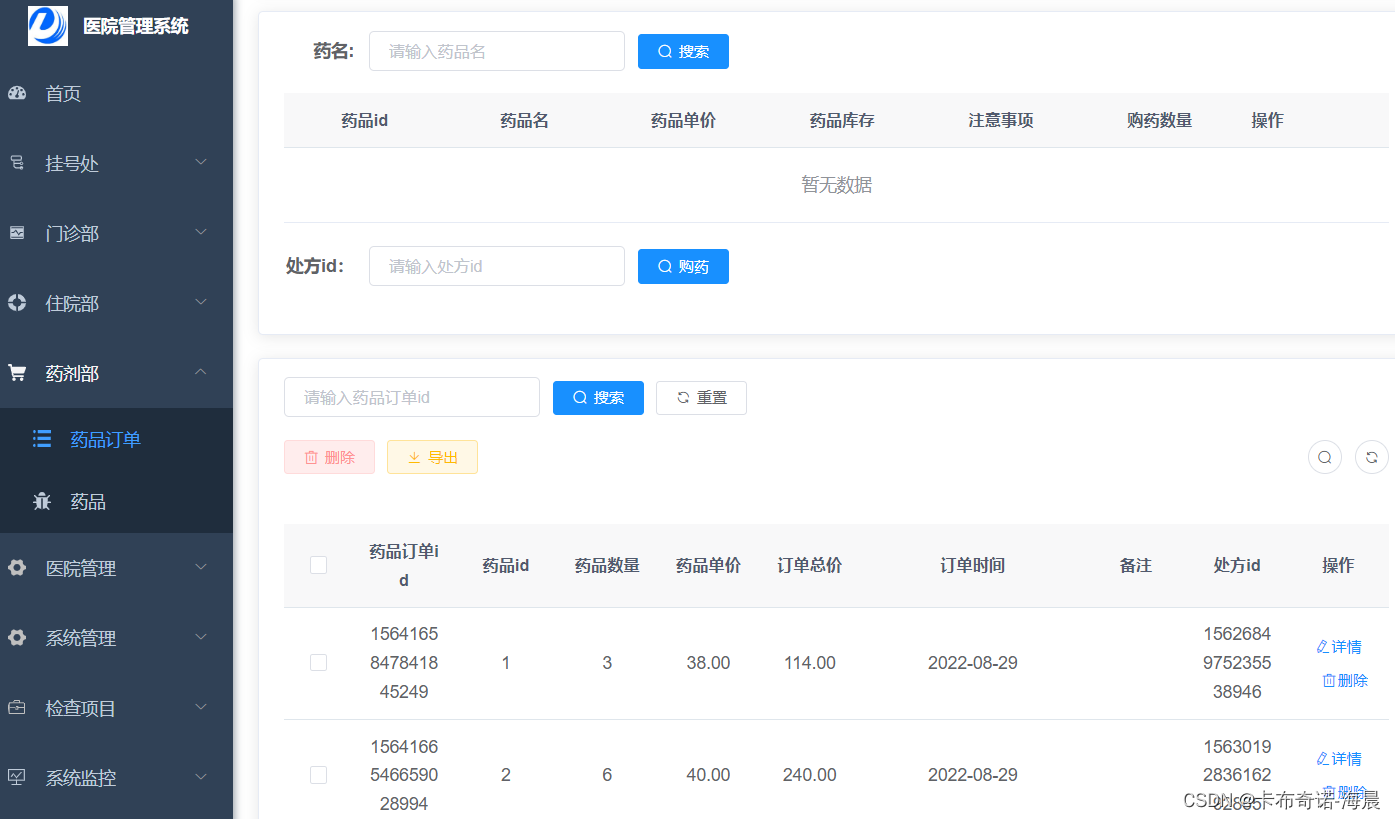Expand the 检查项目 menu chevron
1395x819 pixels.
tap(201, 707)
